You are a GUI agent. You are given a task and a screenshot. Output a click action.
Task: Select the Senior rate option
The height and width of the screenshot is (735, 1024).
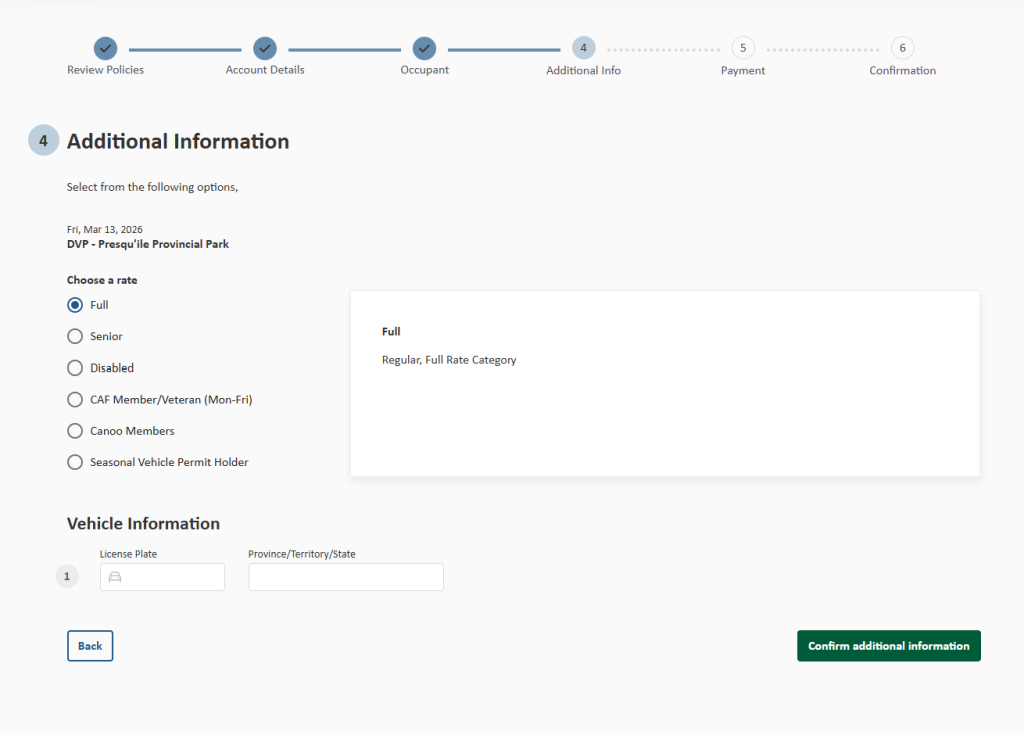point(74,336)
